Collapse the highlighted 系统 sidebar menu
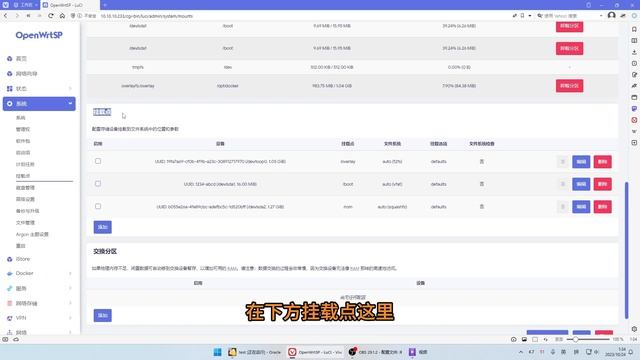640x360 pixels. (39, 104)
